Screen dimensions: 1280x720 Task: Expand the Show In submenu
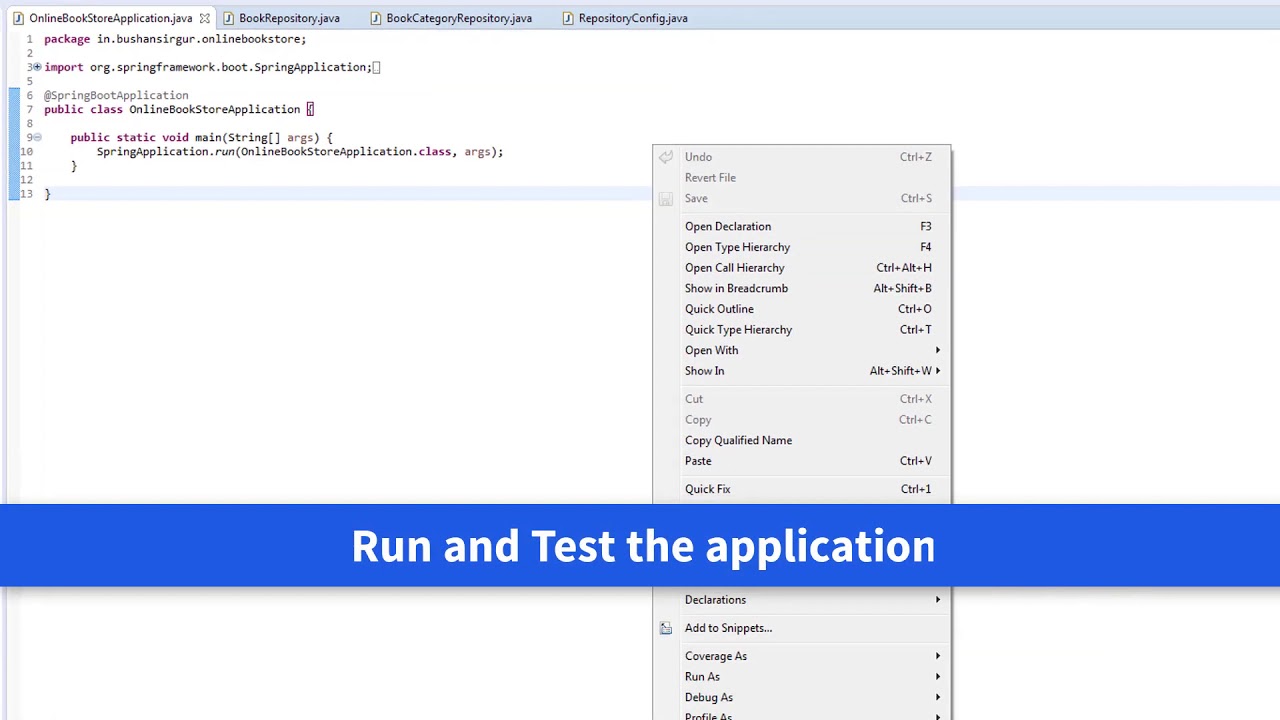point(802,371)
